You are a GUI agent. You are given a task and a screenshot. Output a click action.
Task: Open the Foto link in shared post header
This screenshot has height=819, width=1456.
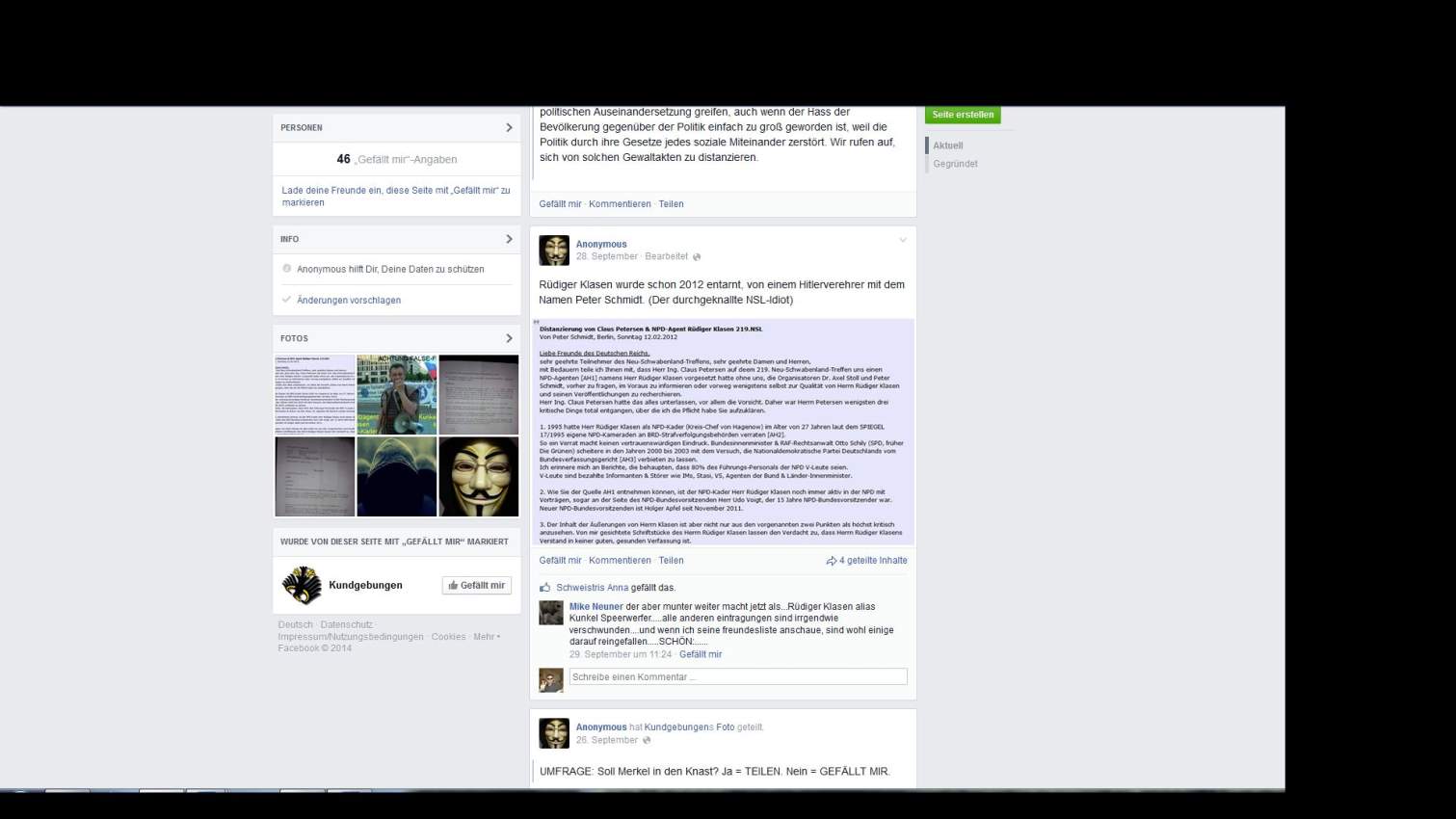click(x=725, y=727)
